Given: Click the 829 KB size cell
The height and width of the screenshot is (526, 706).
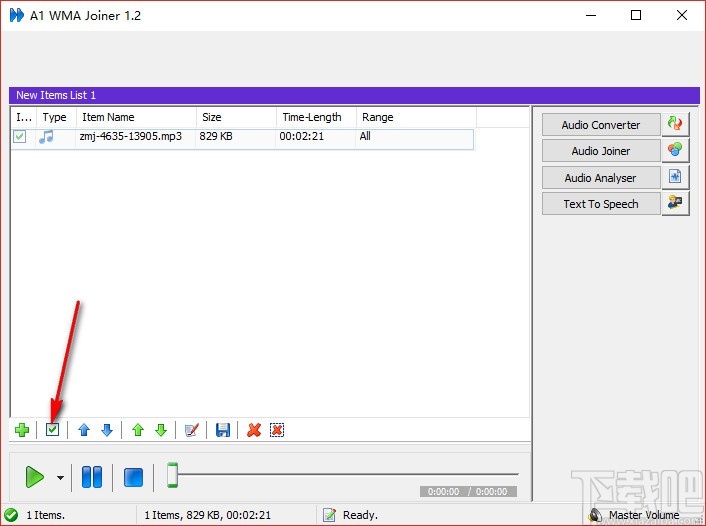Looking at the screenshot, I should click(216, 136).
